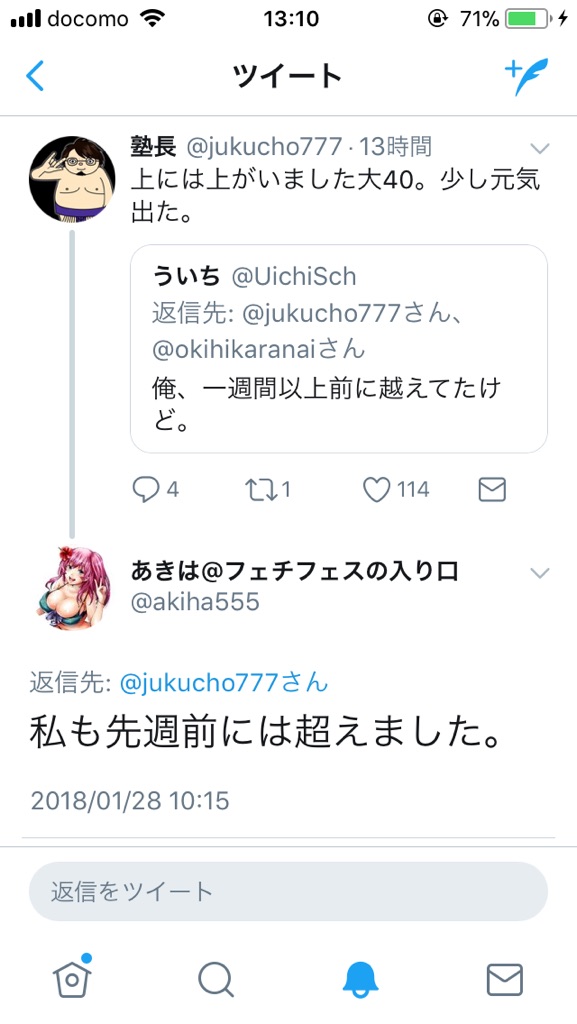The width and height of the screenshot is (577, 1024).
Task: Open the Home tab icon
Action: pos(72,978)
